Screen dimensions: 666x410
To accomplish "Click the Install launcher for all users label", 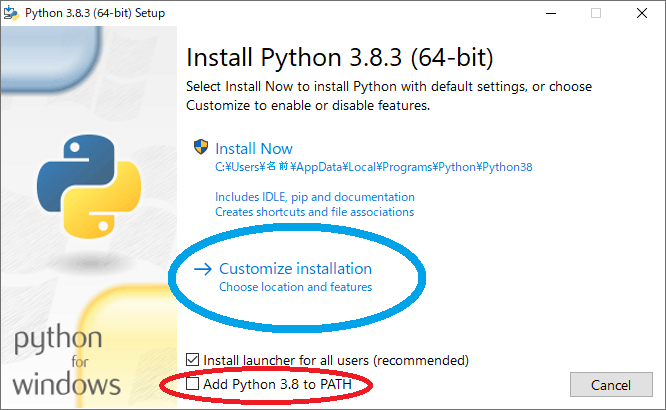I will (336, 360).
